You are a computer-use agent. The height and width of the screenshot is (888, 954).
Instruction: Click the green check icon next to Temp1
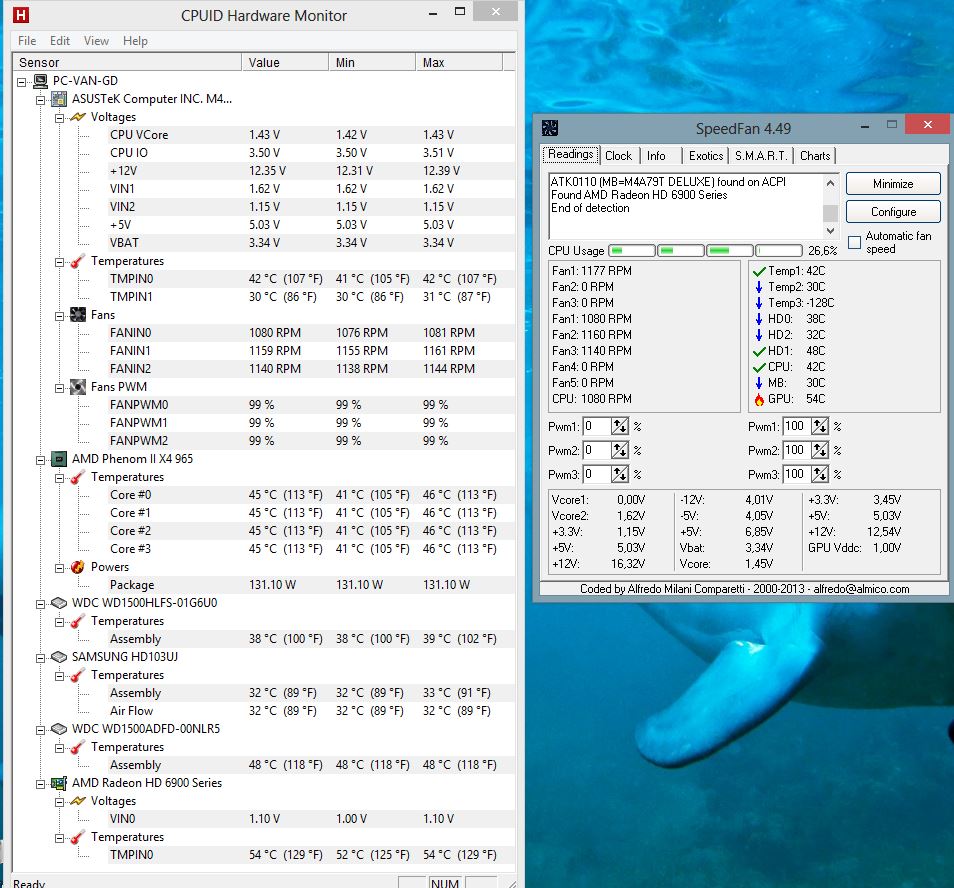[x=759, y=271]
